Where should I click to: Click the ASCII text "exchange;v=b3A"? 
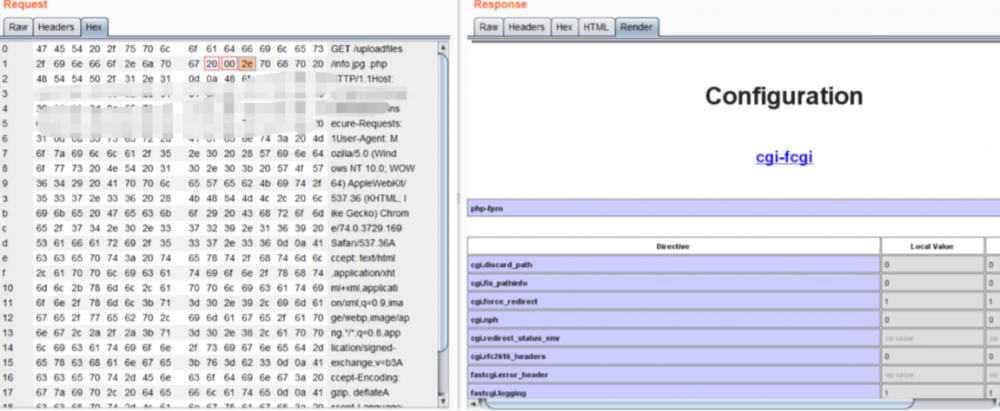[x=364, y=362]
